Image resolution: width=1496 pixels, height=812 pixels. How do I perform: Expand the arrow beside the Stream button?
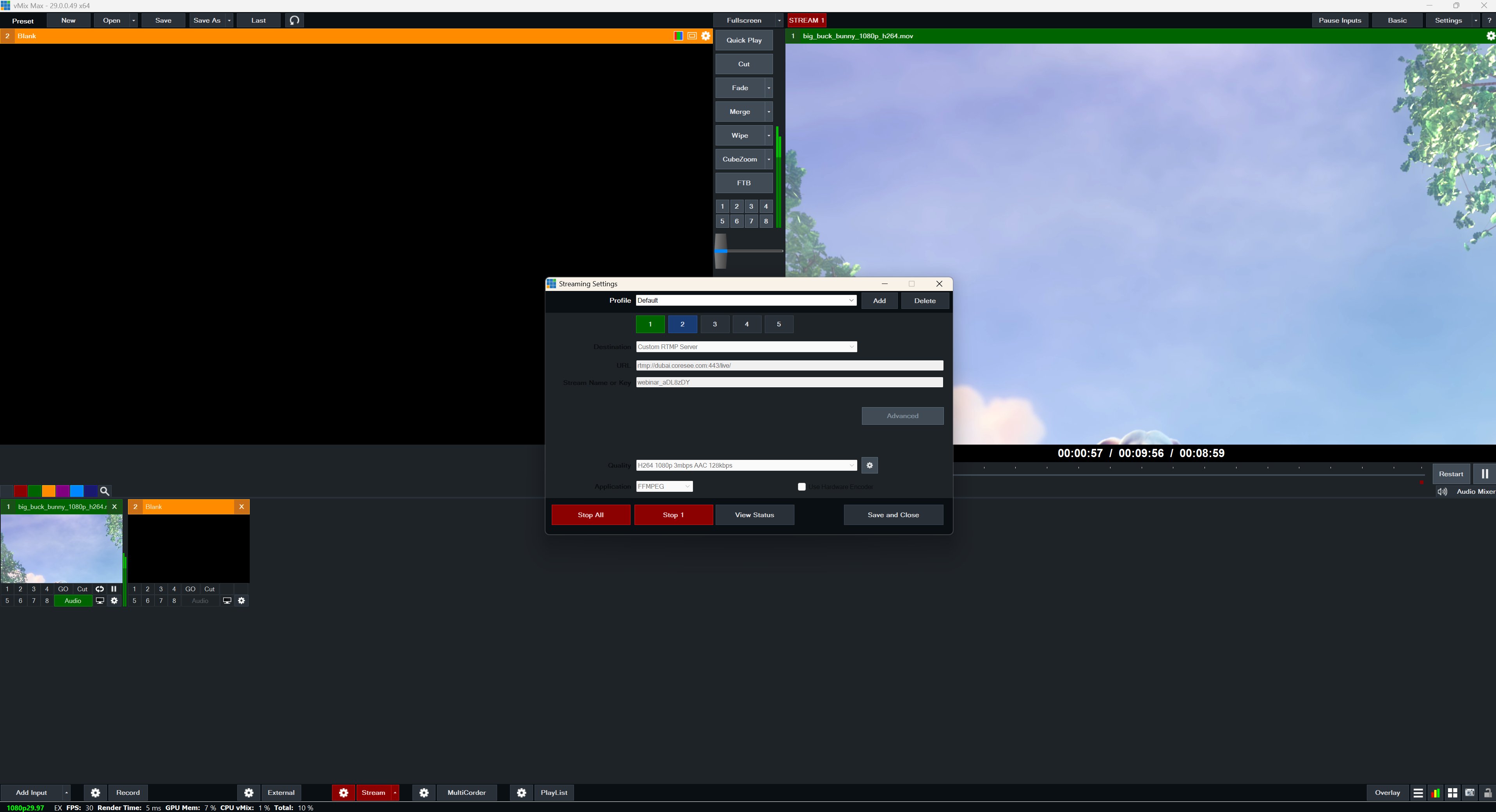pos(395,792)
